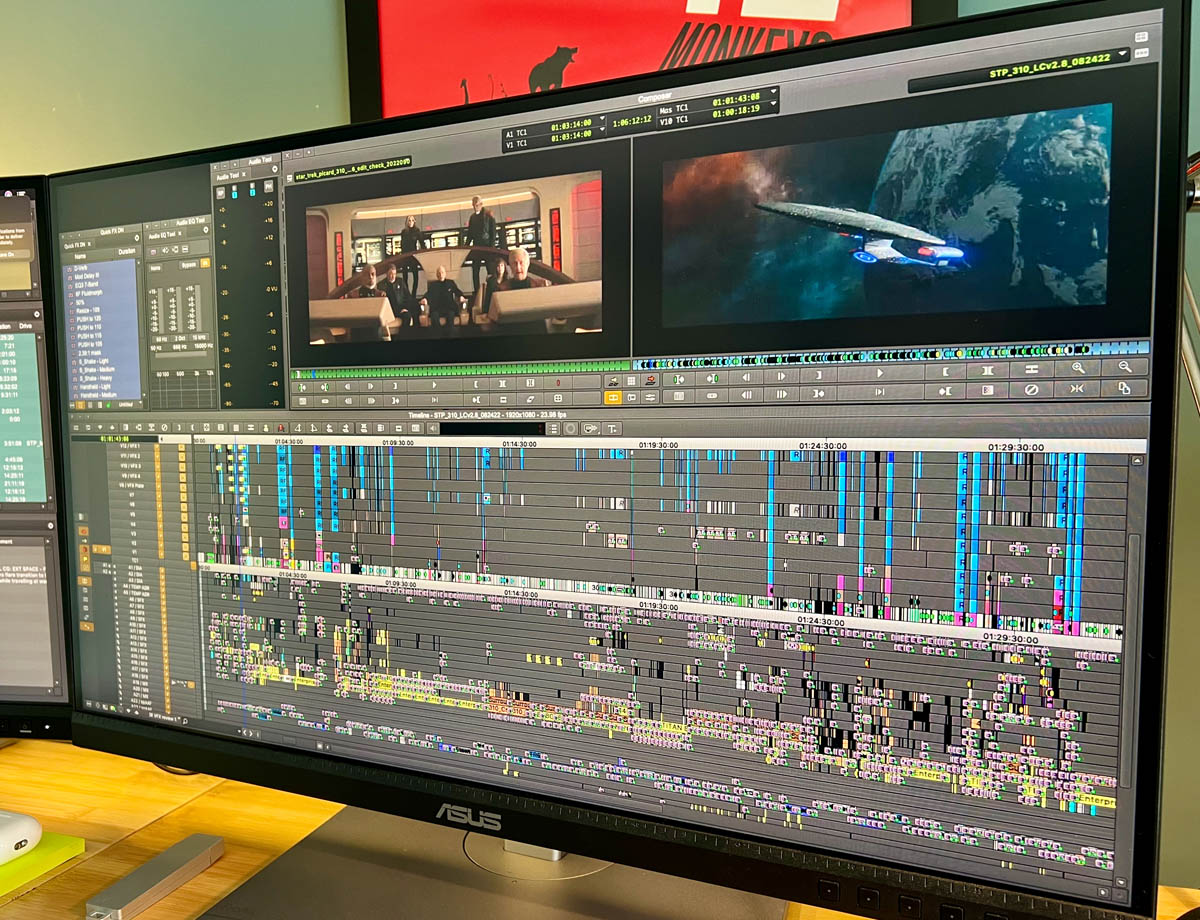Click the record monitor fast-forward icon
The image size is (1200, 920).
[x=781, y=393]
